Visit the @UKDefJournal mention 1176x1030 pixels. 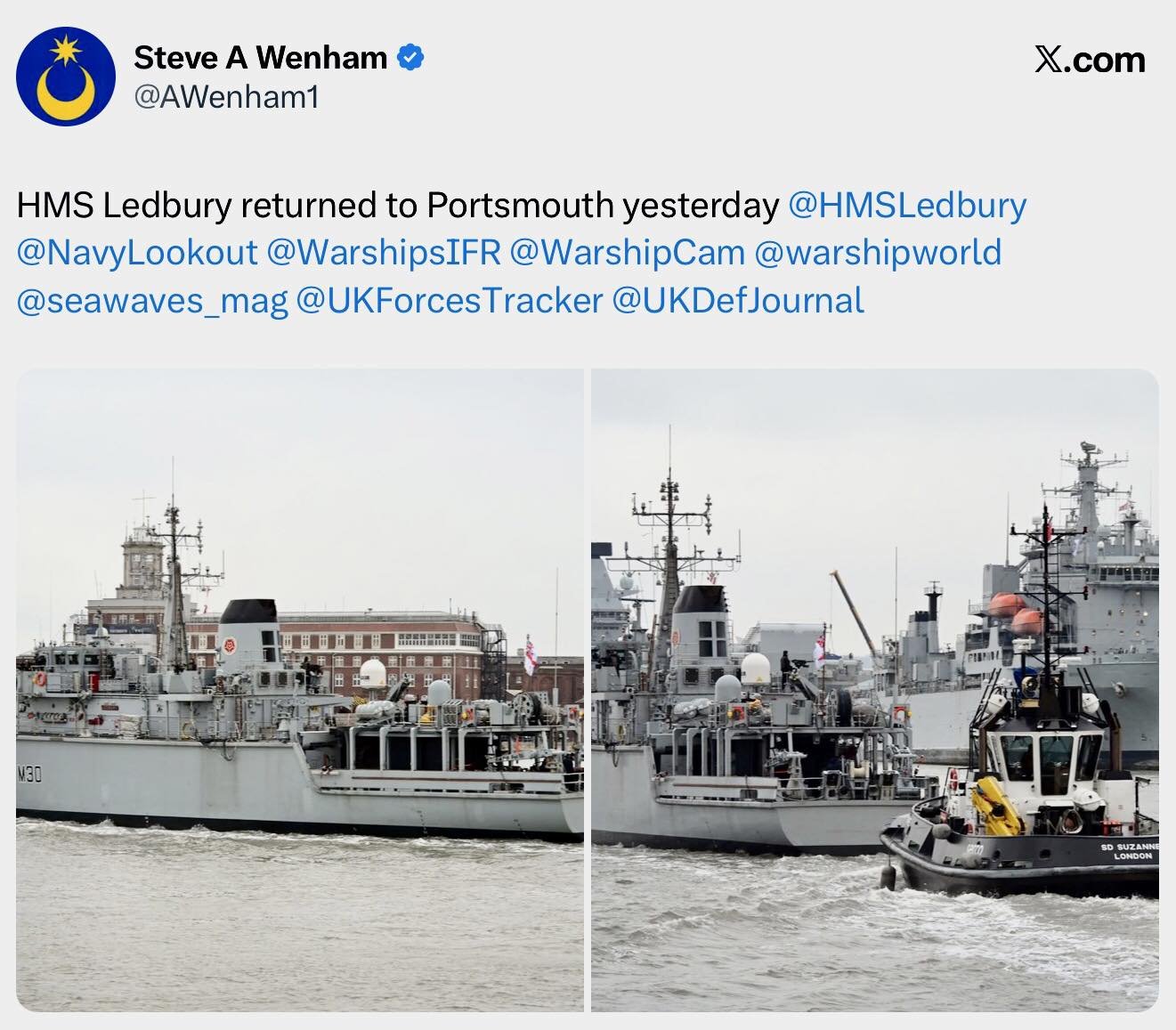tap(738, 301)
